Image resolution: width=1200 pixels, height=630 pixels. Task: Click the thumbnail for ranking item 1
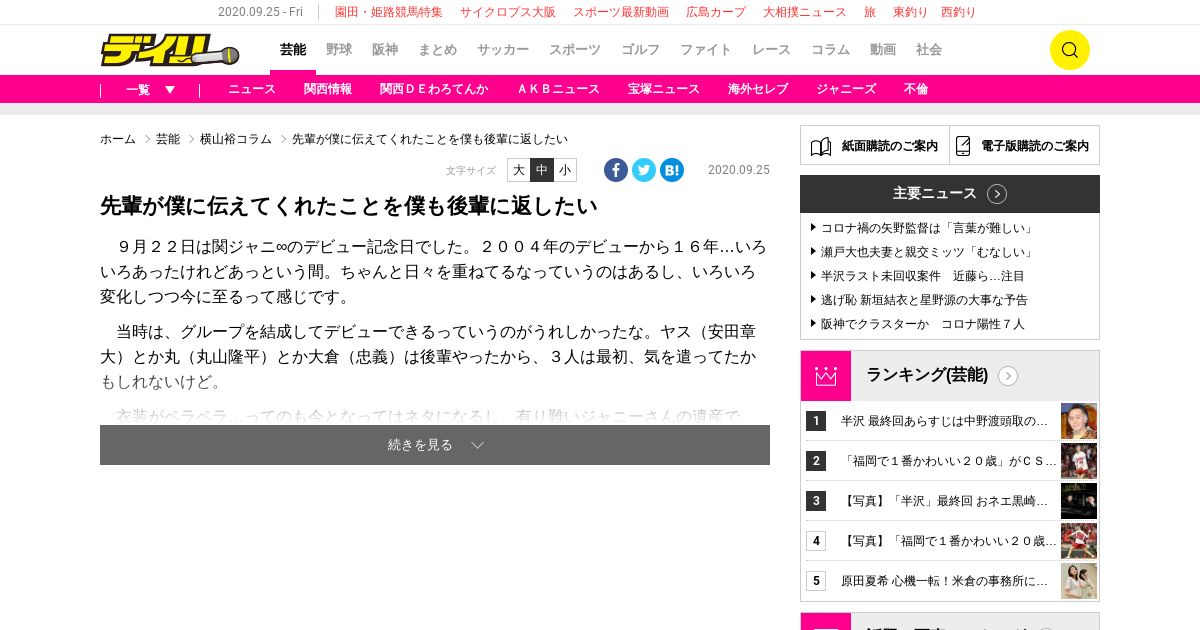coord(1079,421)
